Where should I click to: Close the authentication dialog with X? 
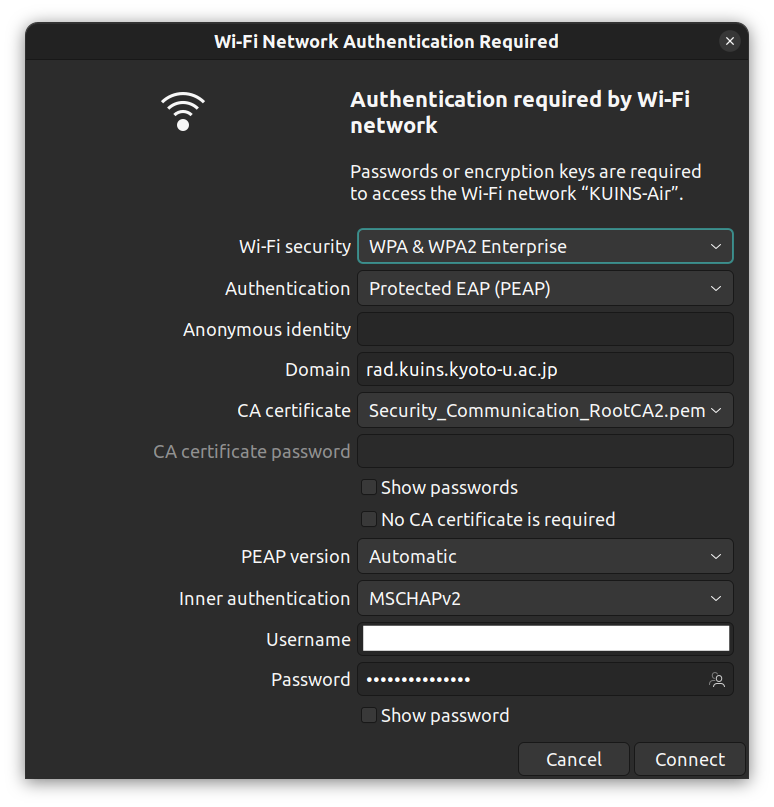point(730,41)
